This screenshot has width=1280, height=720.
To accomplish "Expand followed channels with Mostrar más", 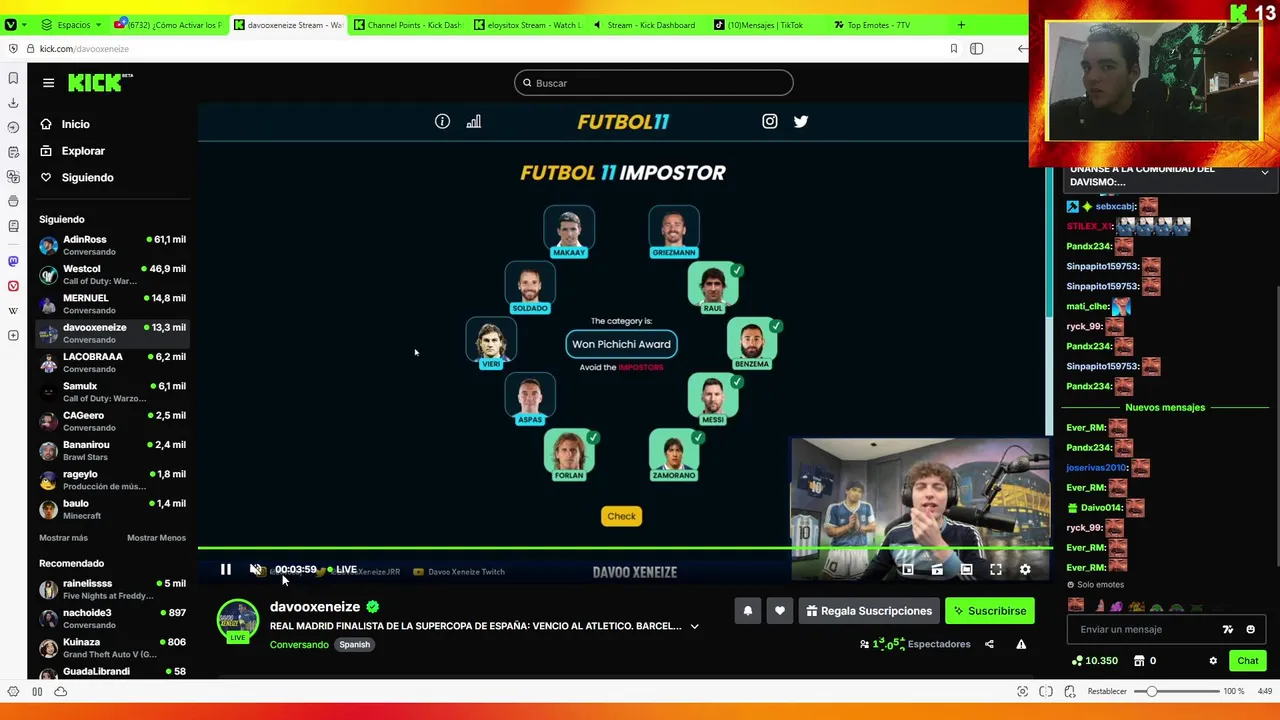I will click(63, 538).
